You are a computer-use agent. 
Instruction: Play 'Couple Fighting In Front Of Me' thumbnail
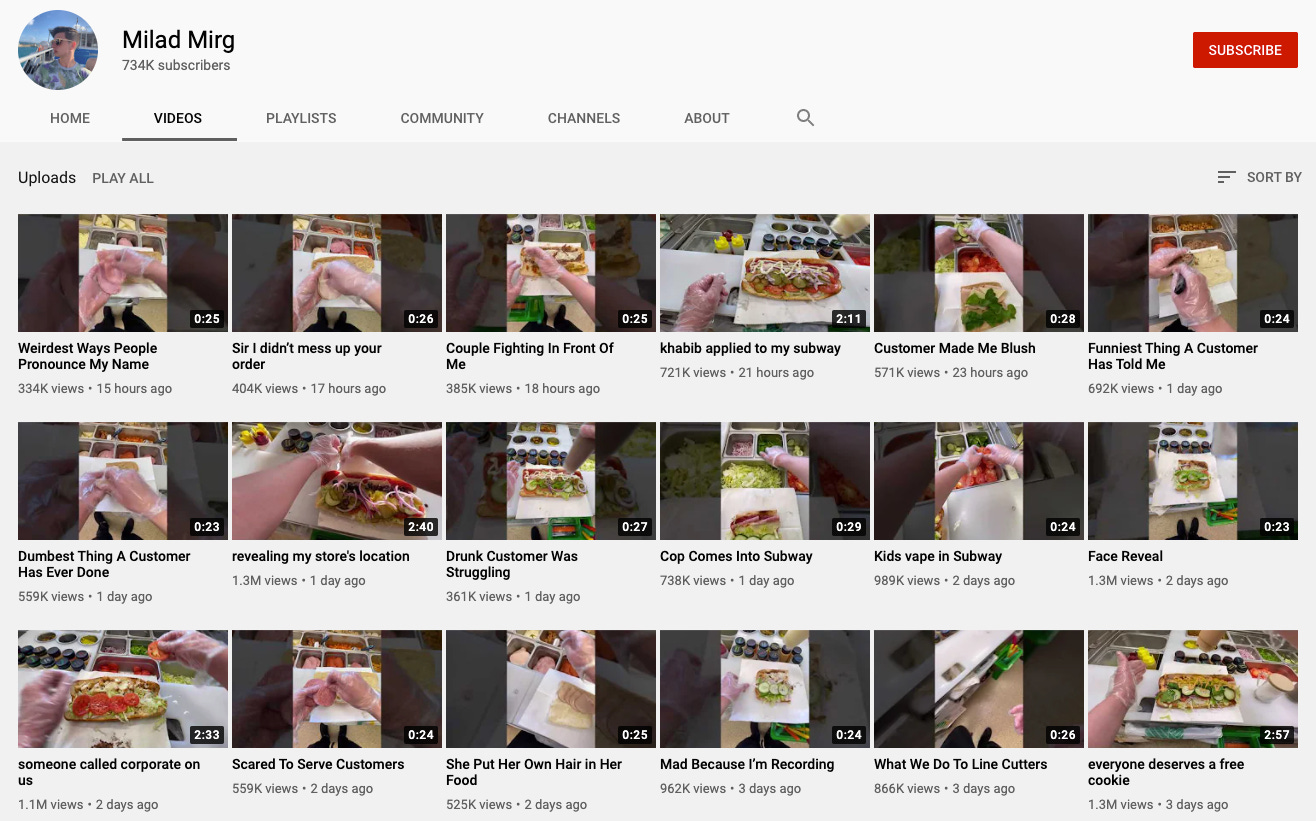551,273
